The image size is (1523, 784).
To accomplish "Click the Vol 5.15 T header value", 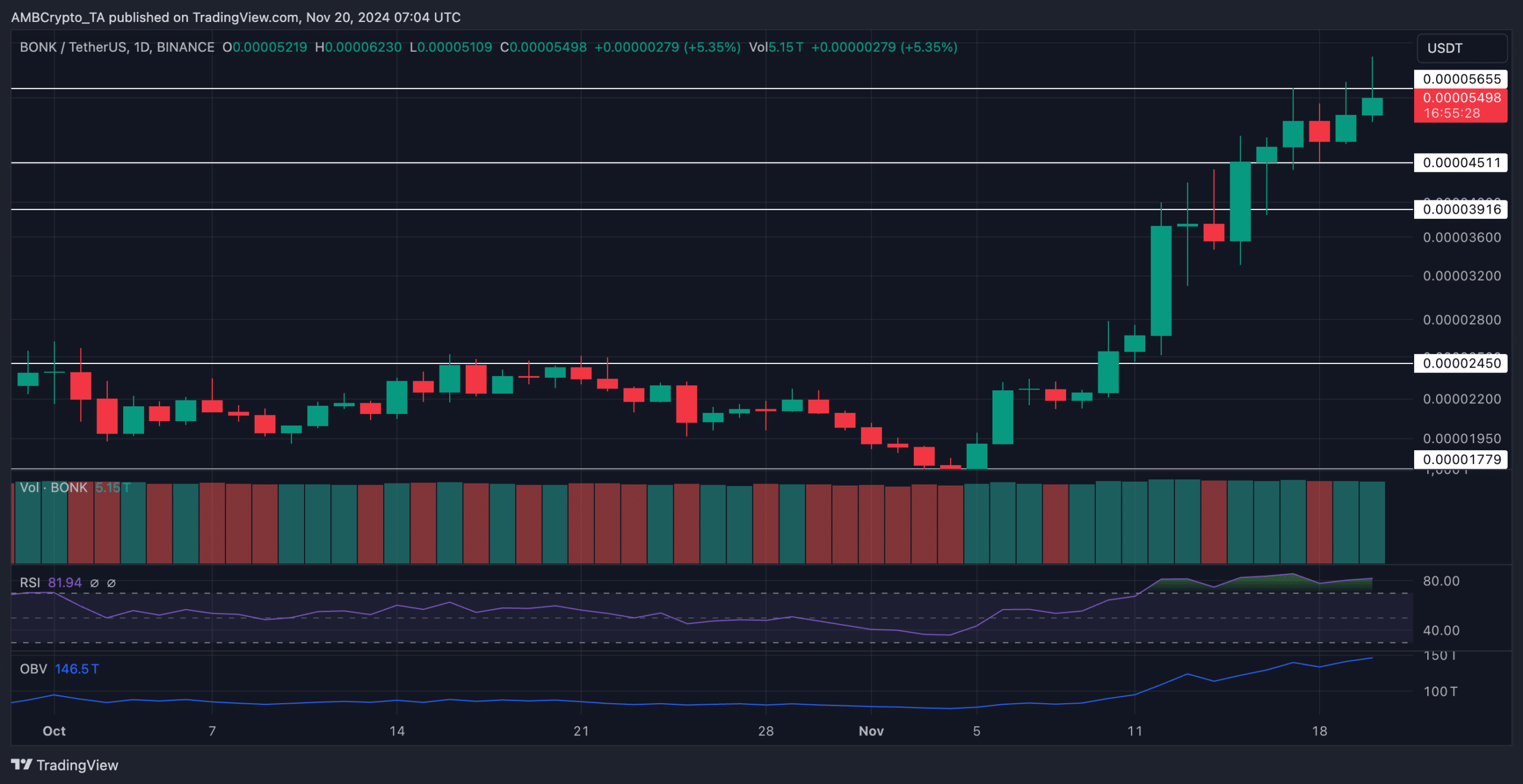I will (776, 47).
